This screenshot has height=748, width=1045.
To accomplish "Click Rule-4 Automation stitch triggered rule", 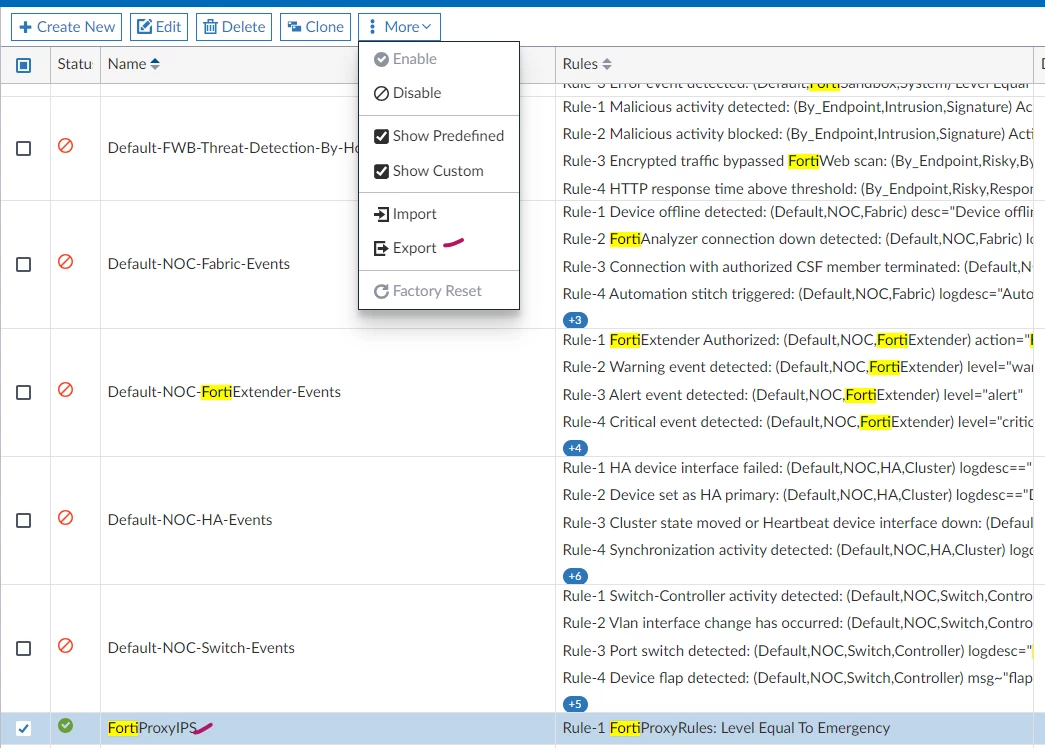I will pos(798,294).
